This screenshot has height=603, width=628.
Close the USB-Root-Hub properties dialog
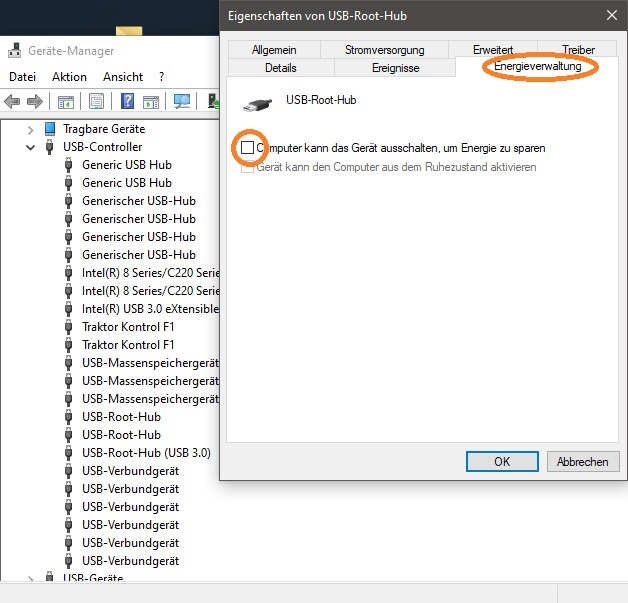pos(612,15)
